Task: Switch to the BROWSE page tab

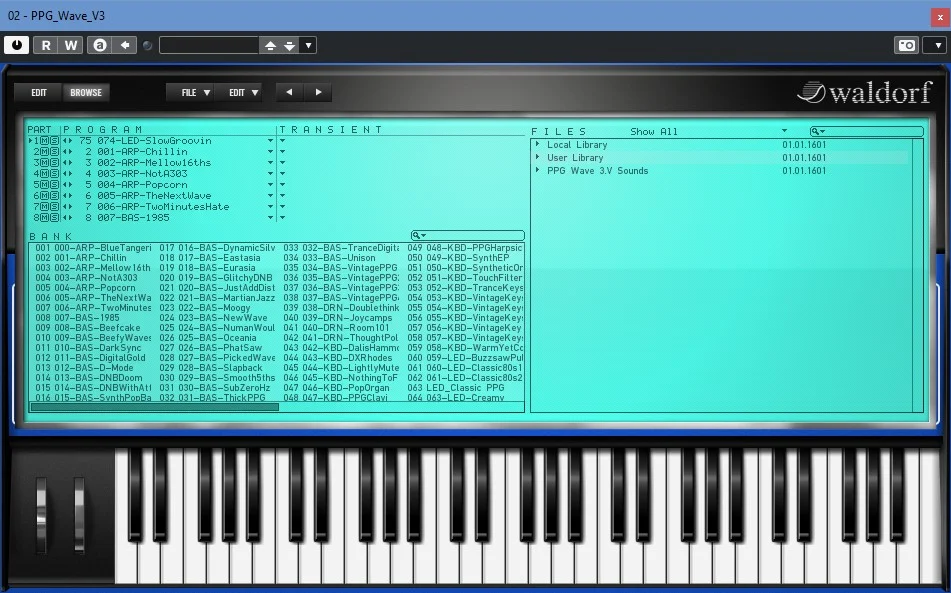Action: pos(86,93)
